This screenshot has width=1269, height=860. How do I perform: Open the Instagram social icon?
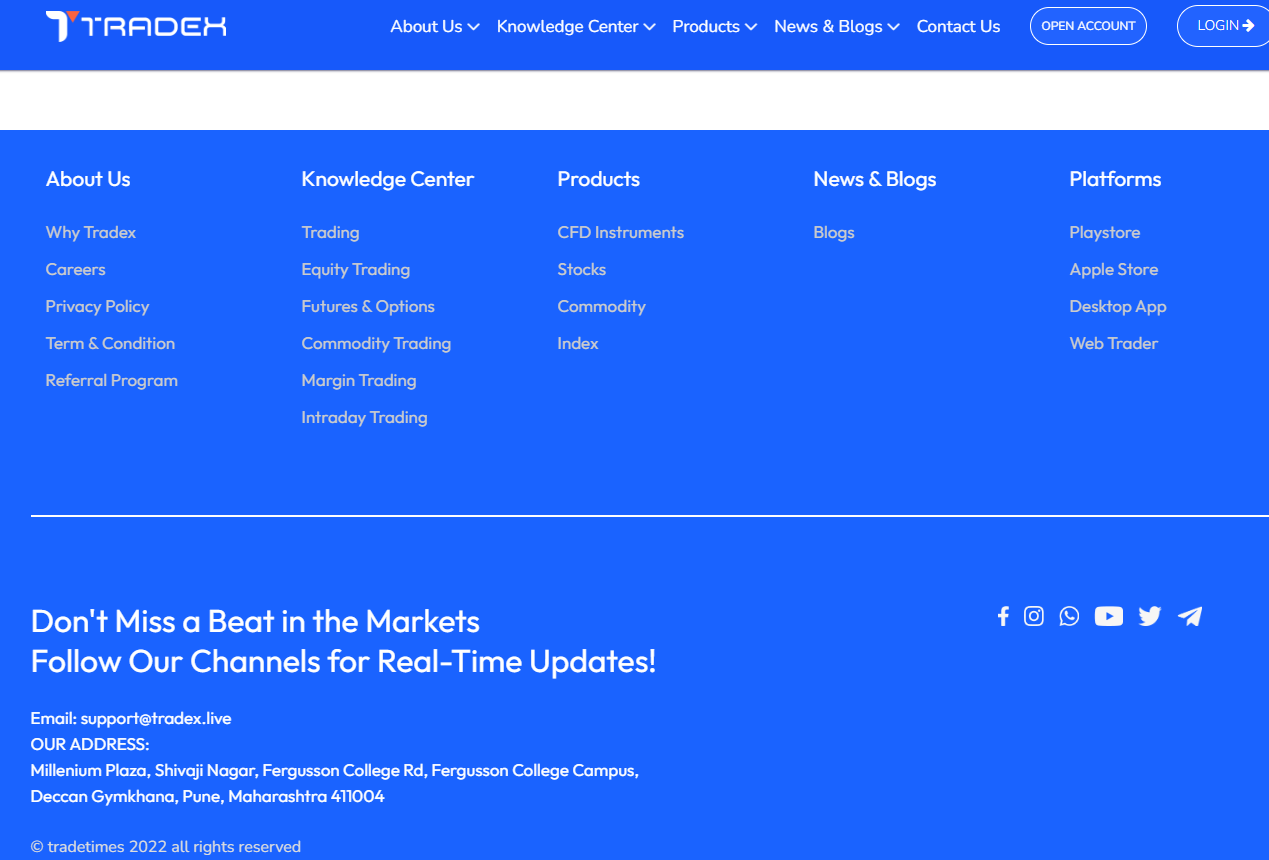click(x=1034, y=616)
